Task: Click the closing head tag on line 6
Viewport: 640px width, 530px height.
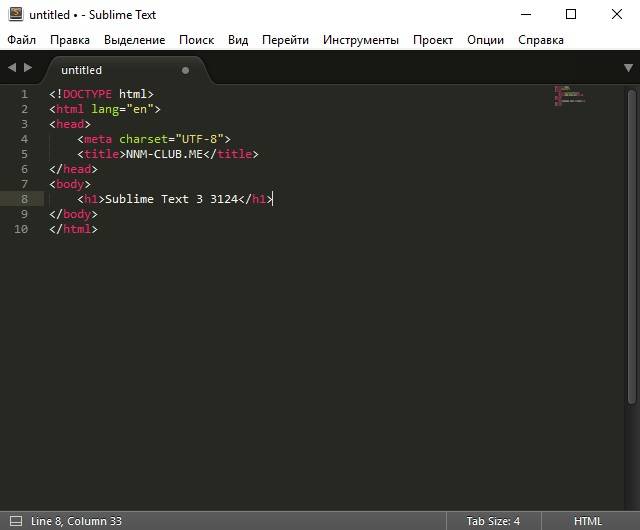Action: coord(73,169)
